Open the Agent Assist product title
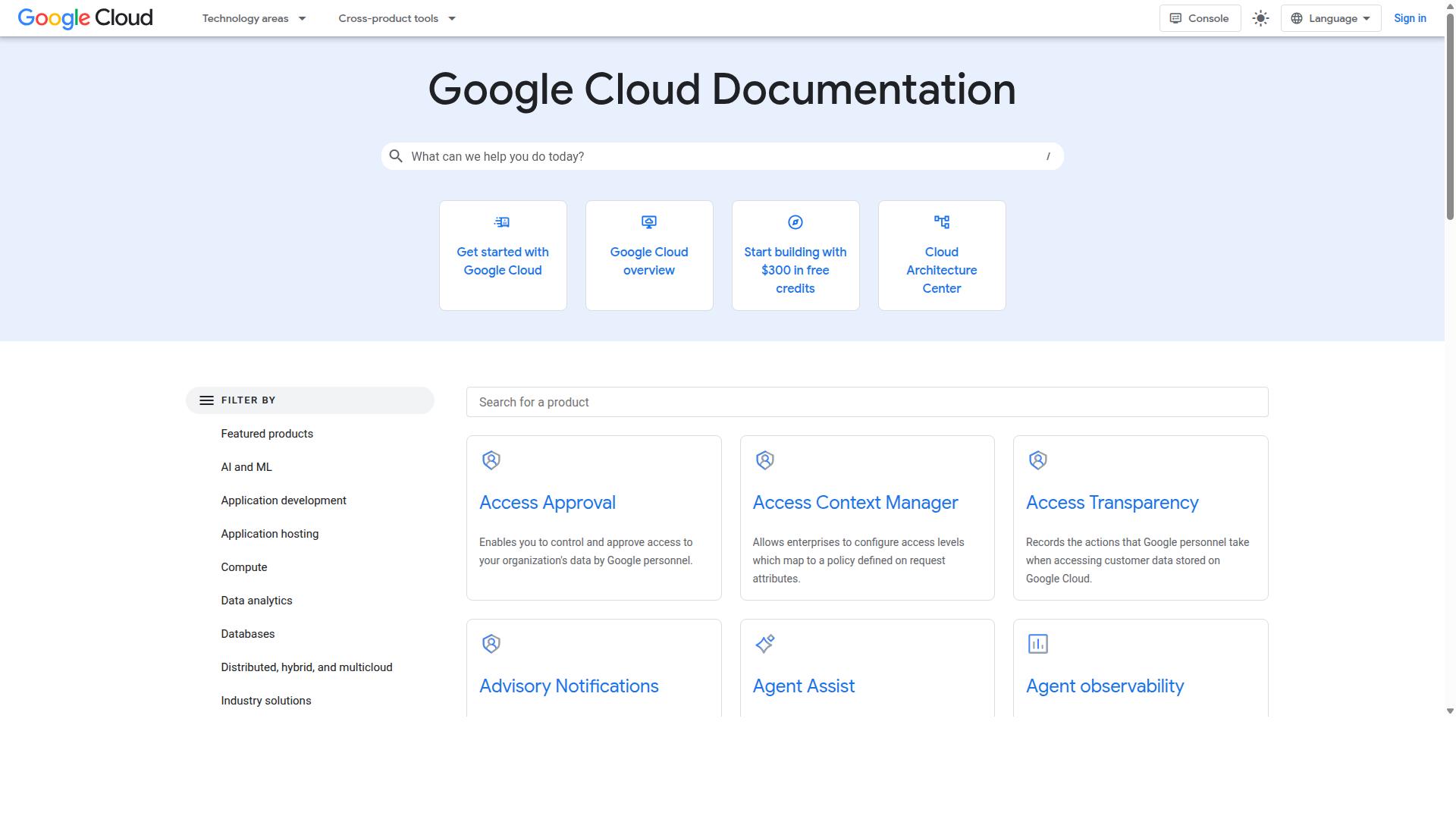Viewport: 1456px width, 819px height. (804, 686)
